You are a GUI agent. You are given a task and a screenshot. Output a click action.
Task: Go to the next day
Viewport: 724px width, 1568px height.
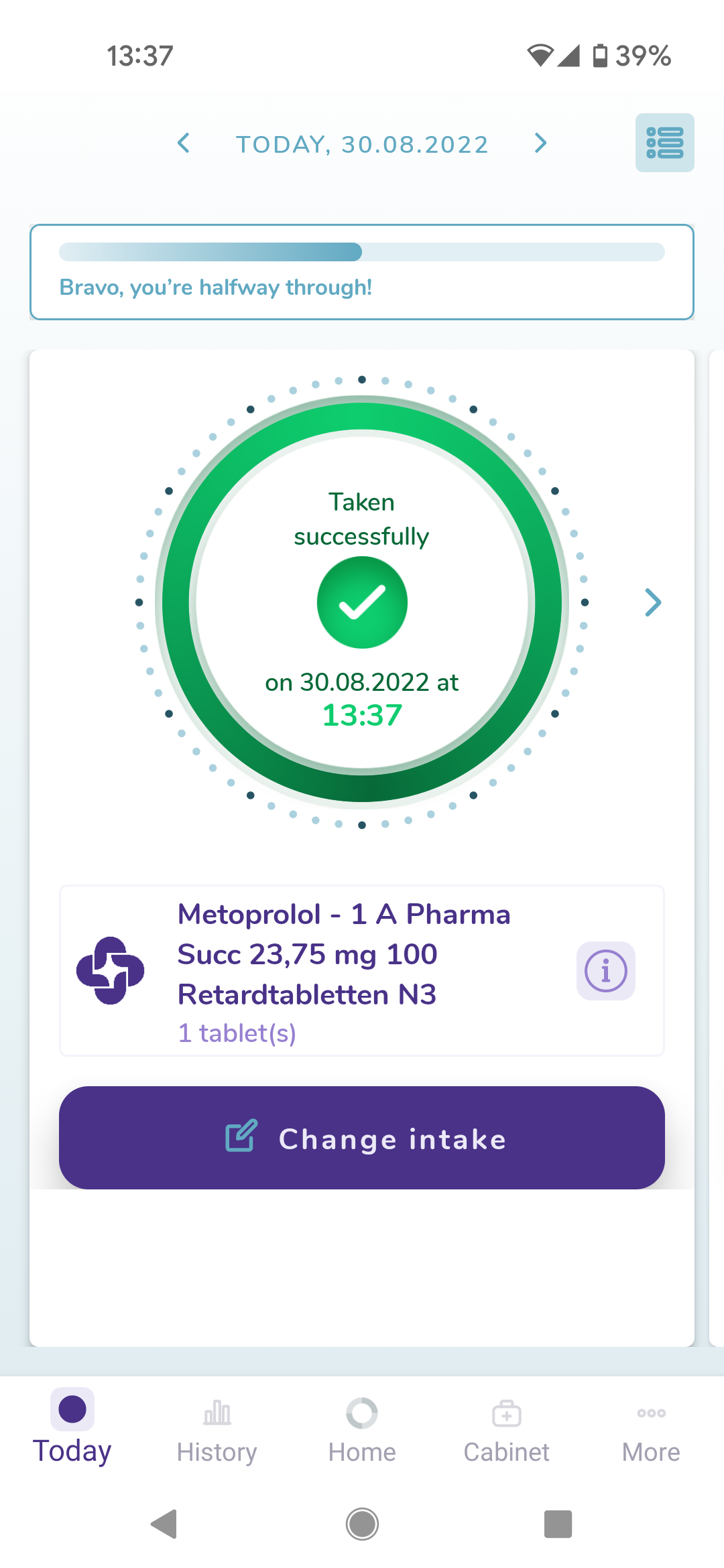coord(540,143)
